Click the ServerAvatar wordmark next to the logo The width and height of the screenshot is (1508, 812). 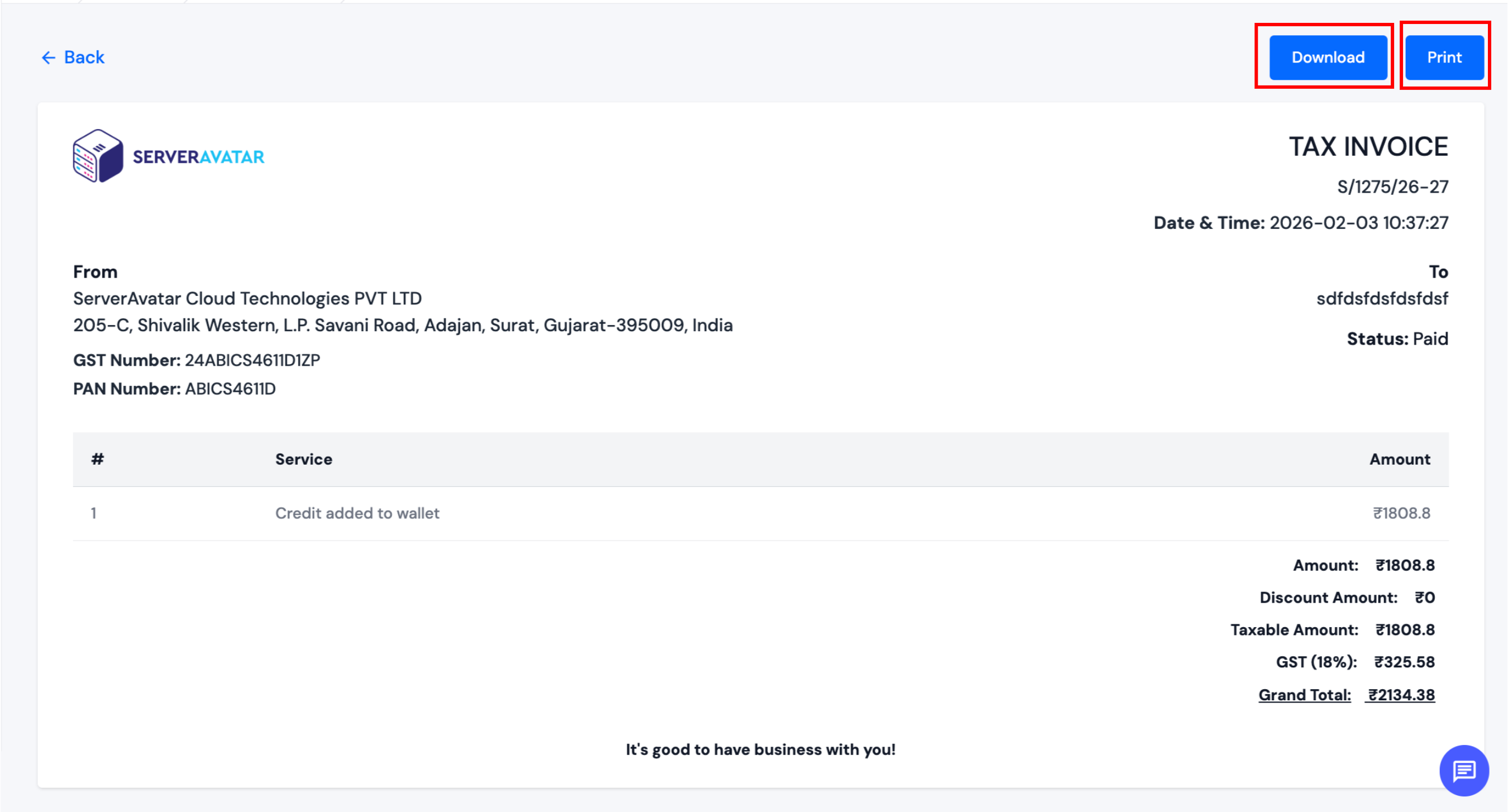click(197, 156)
